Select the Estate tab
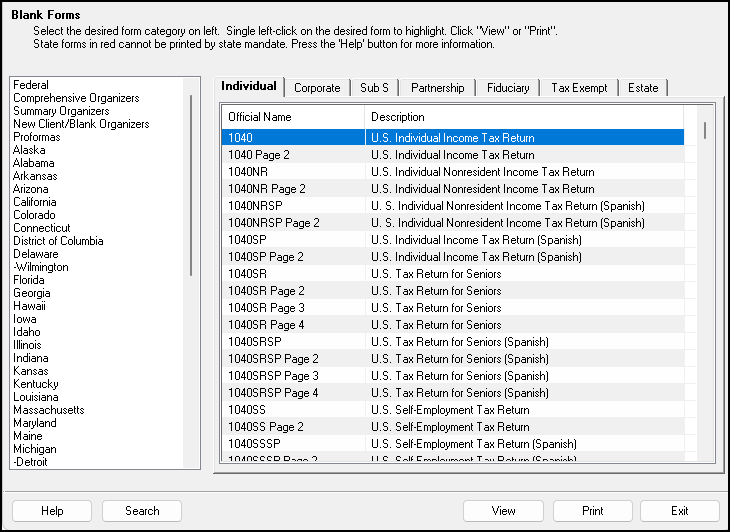 pyautogui.click(x=643, y=88)
